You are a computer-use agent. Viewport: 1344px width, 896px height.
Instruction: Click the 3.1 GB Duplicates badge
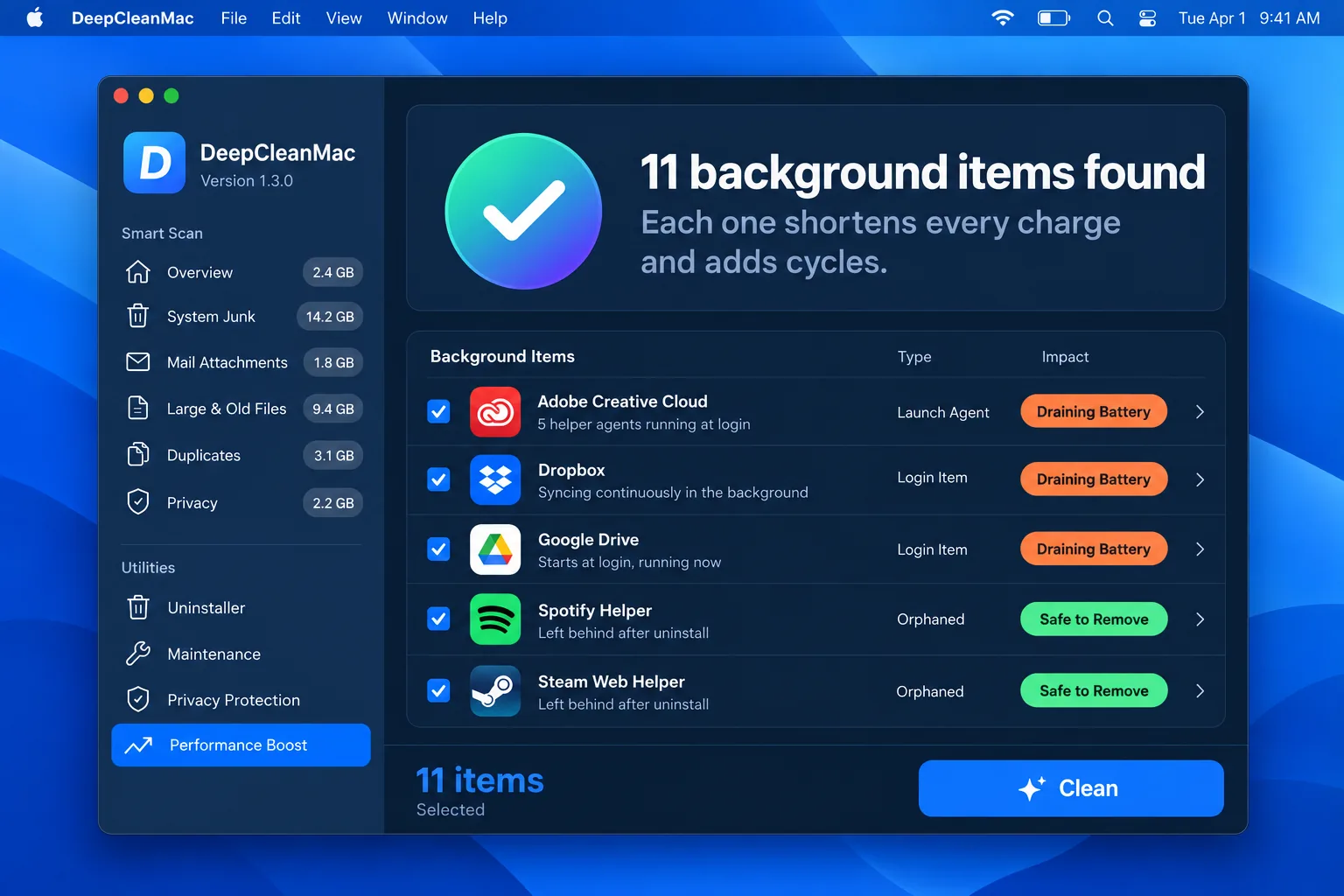pos(333,455)
